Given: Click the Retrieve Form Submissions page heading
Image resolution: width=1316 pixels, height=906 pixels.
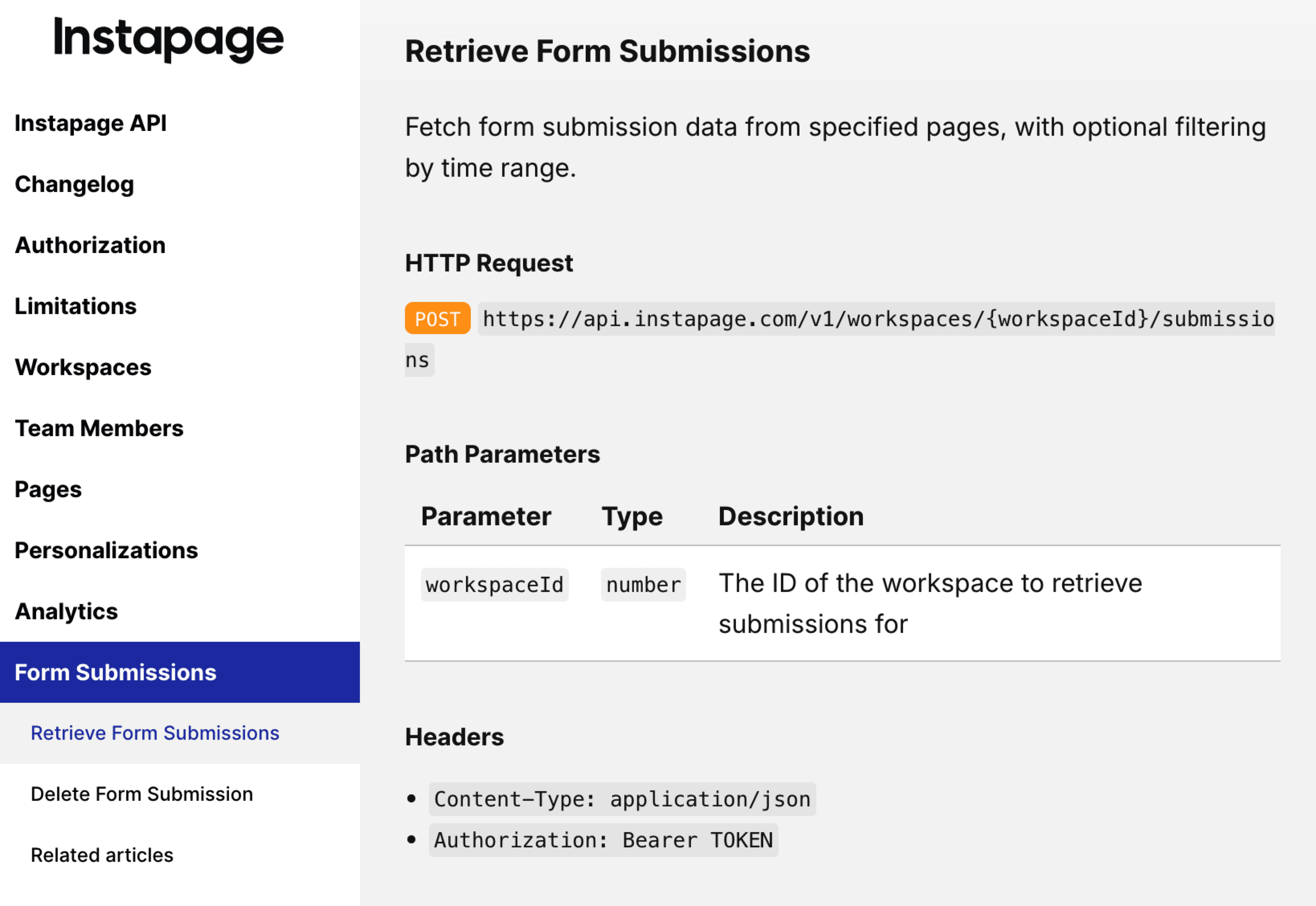Looking at the screenshot, I should [607, 51].
